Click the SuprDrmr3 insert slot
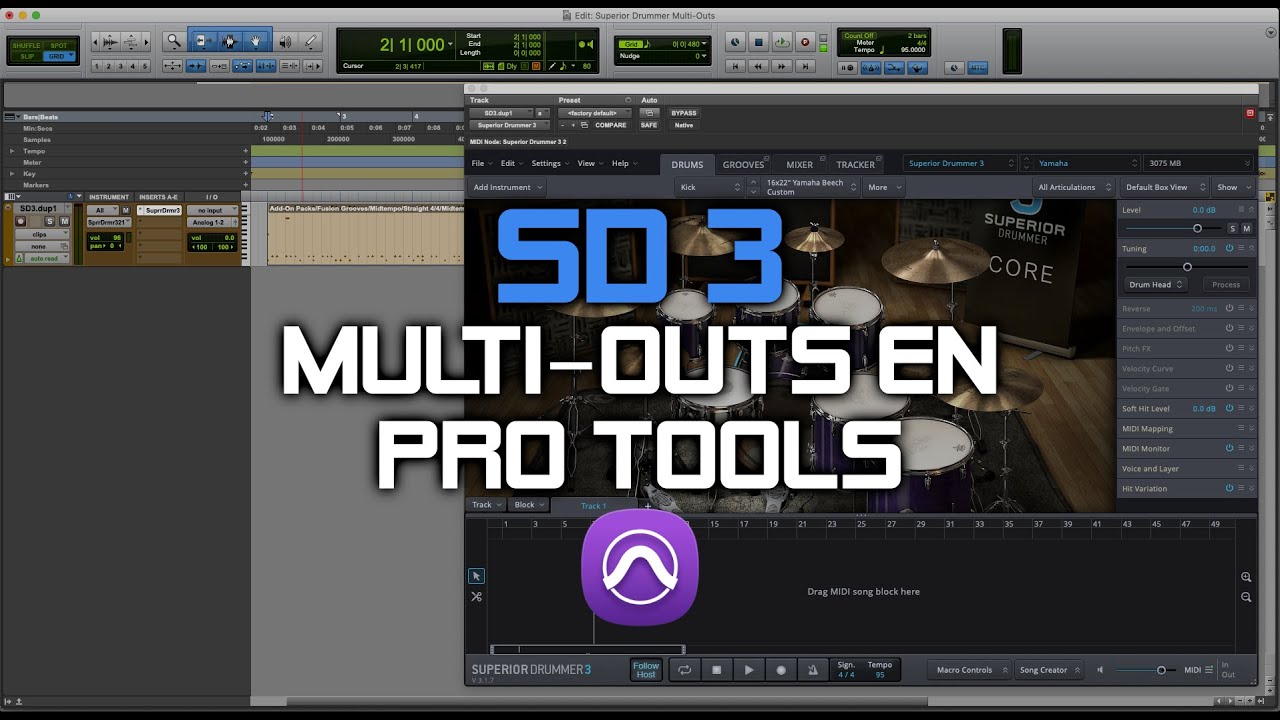1280x720 pixels. click(x=160, y=210)
